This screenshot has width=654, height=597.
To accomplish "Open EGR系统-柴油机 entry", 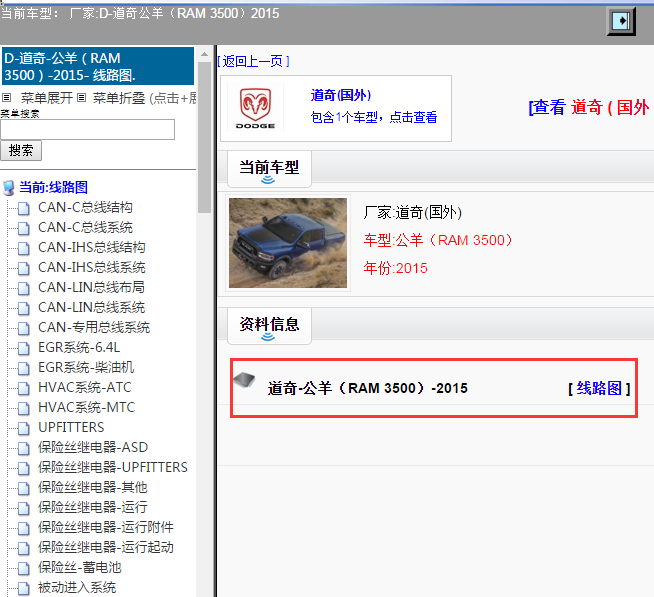I will click(x=86, y=368).
